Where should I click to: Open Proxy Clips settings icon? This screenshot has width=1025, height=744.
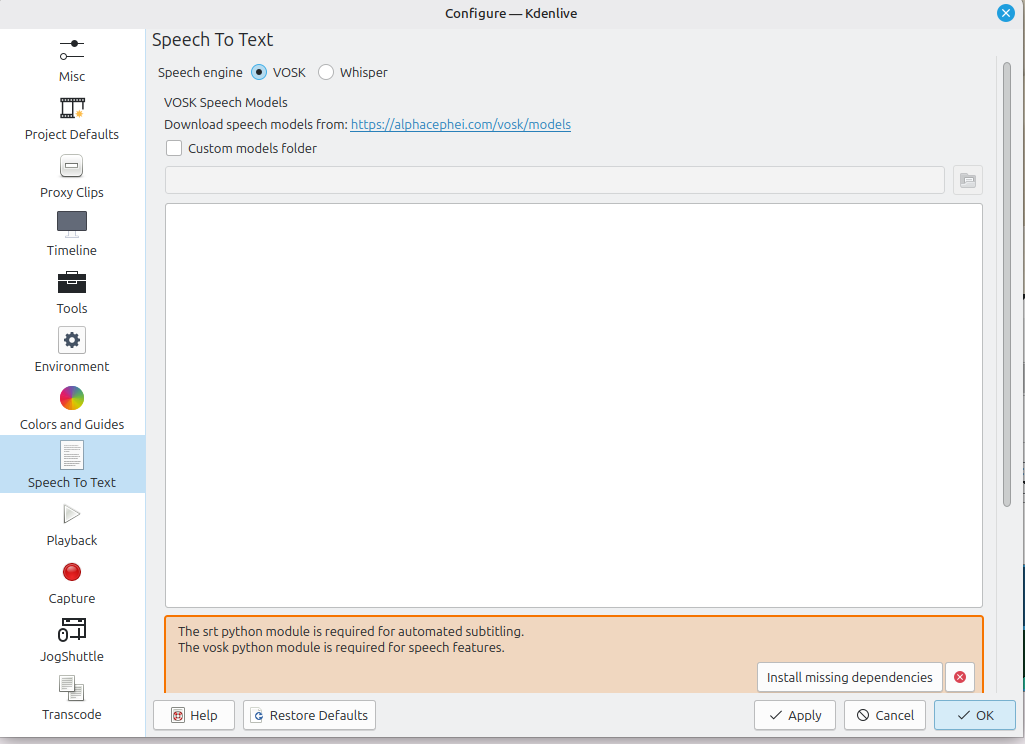pyautogui.click(x=72, y=166)
